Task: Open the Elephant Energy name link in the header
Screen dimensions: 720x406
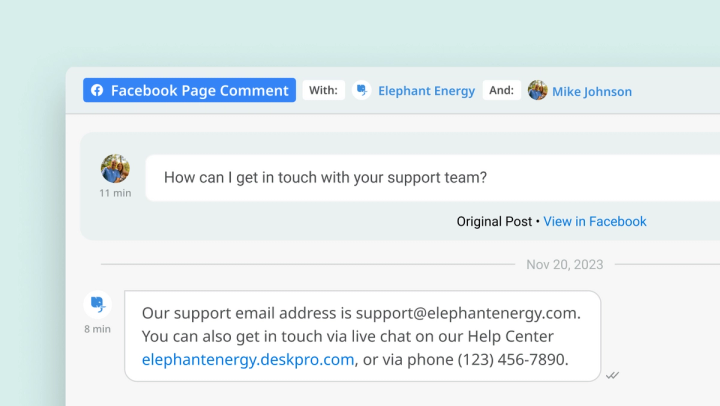Action: click(426, 91)
